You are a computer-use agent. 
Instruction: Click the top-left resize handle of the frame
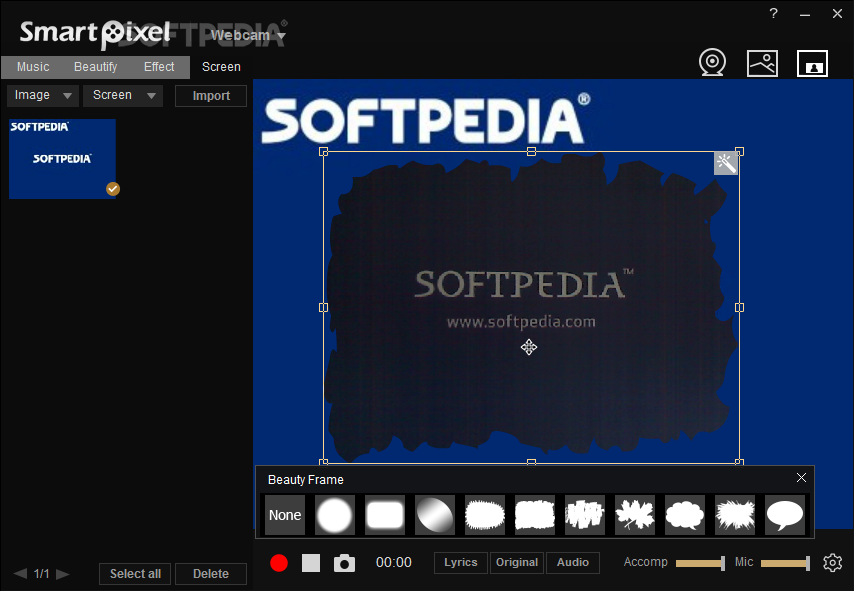tap(324, 151)
